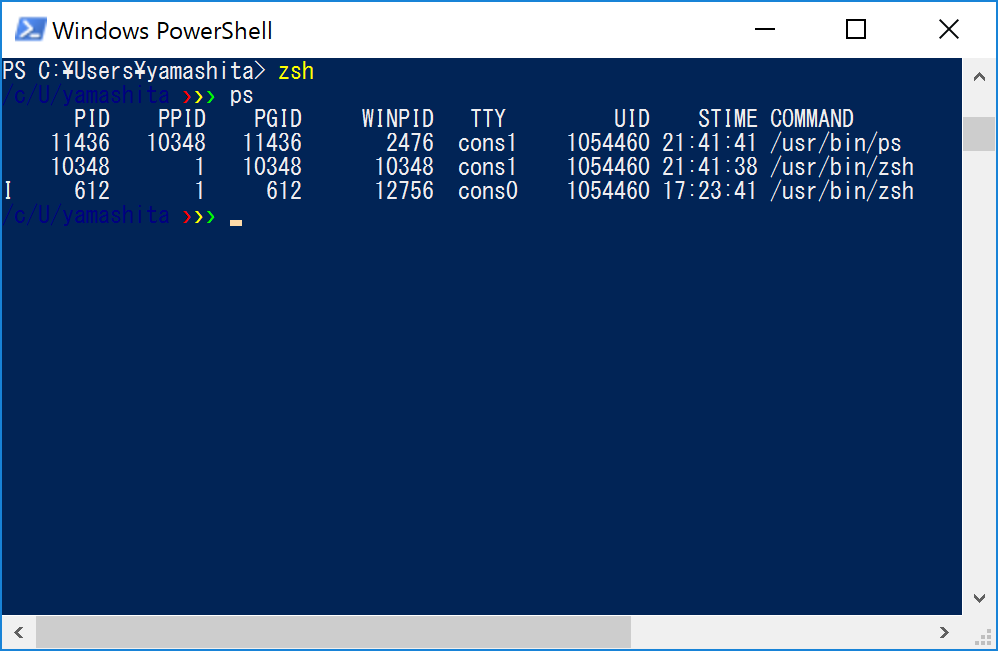Image resolution: width=998 pixels, height=651 pixels.
Task: Click the blinking cursor at the prompt
Action: coord(236,223)
